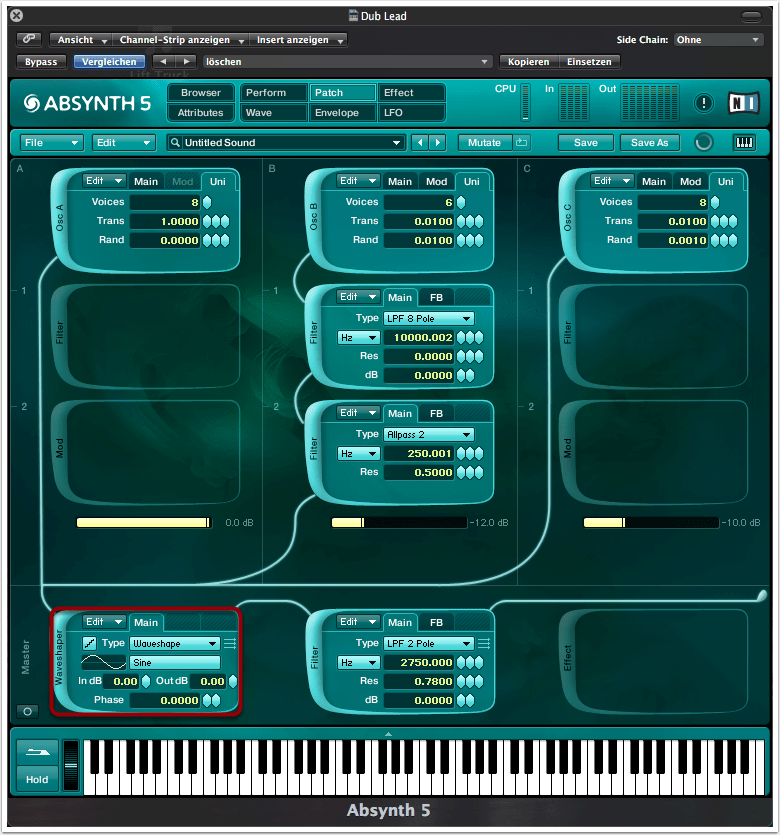The image size is (780, 835).
Task: Open the Ansicht dropdown
Action: (x=80, y=40)
